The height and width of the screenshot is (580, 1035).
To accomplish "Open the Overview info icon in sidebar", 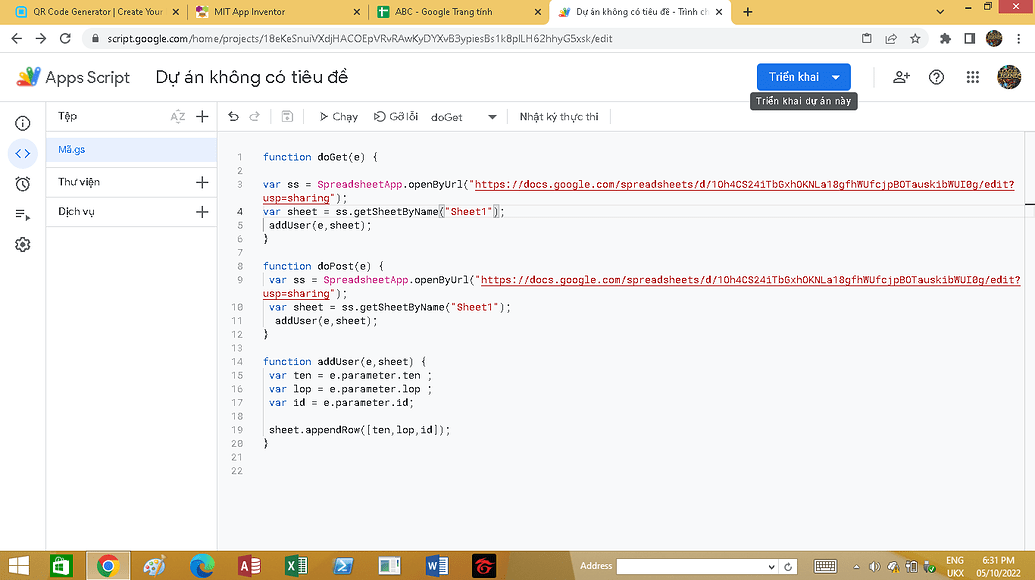I will (22, 123).
